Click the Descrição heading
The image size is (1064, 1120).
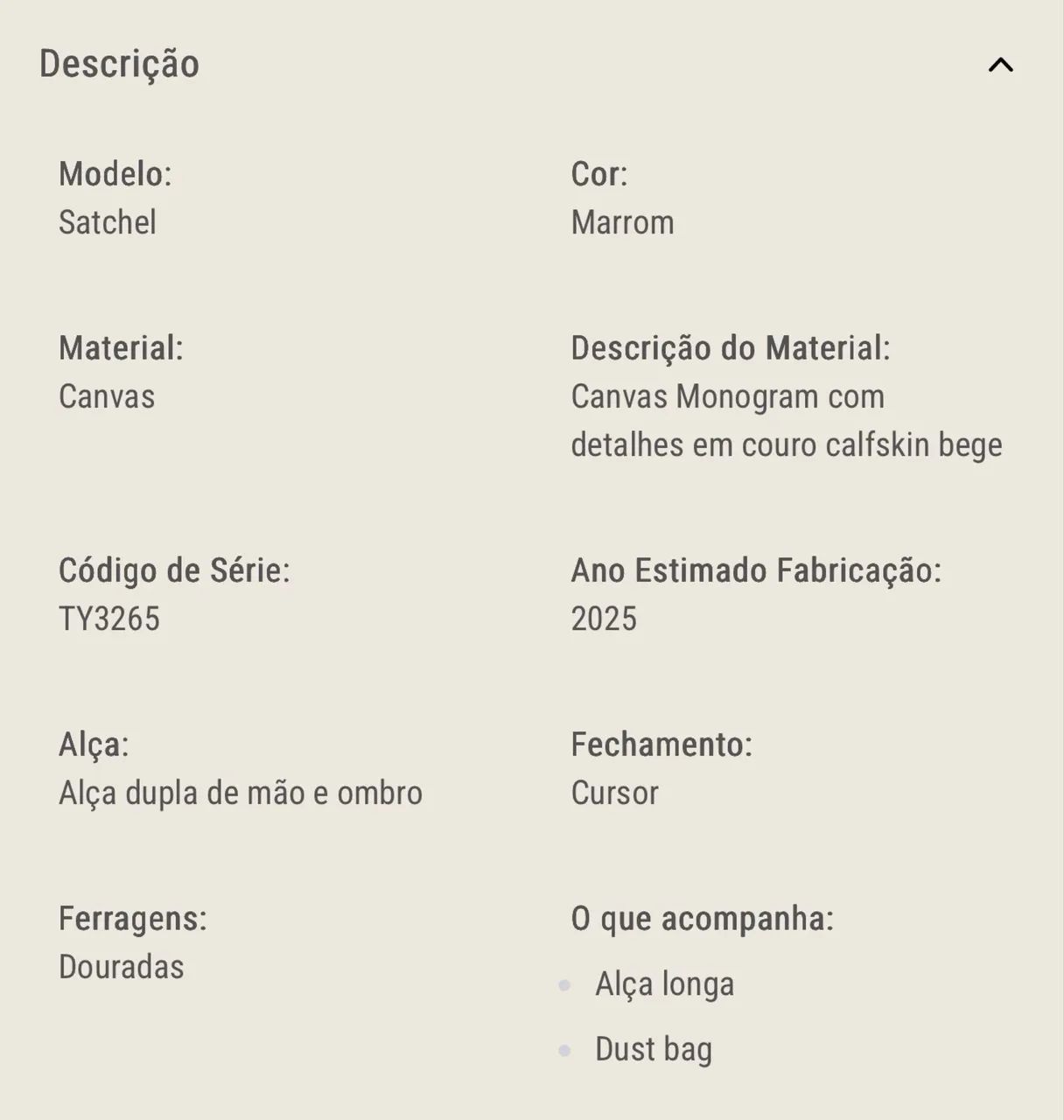(119, 65)
